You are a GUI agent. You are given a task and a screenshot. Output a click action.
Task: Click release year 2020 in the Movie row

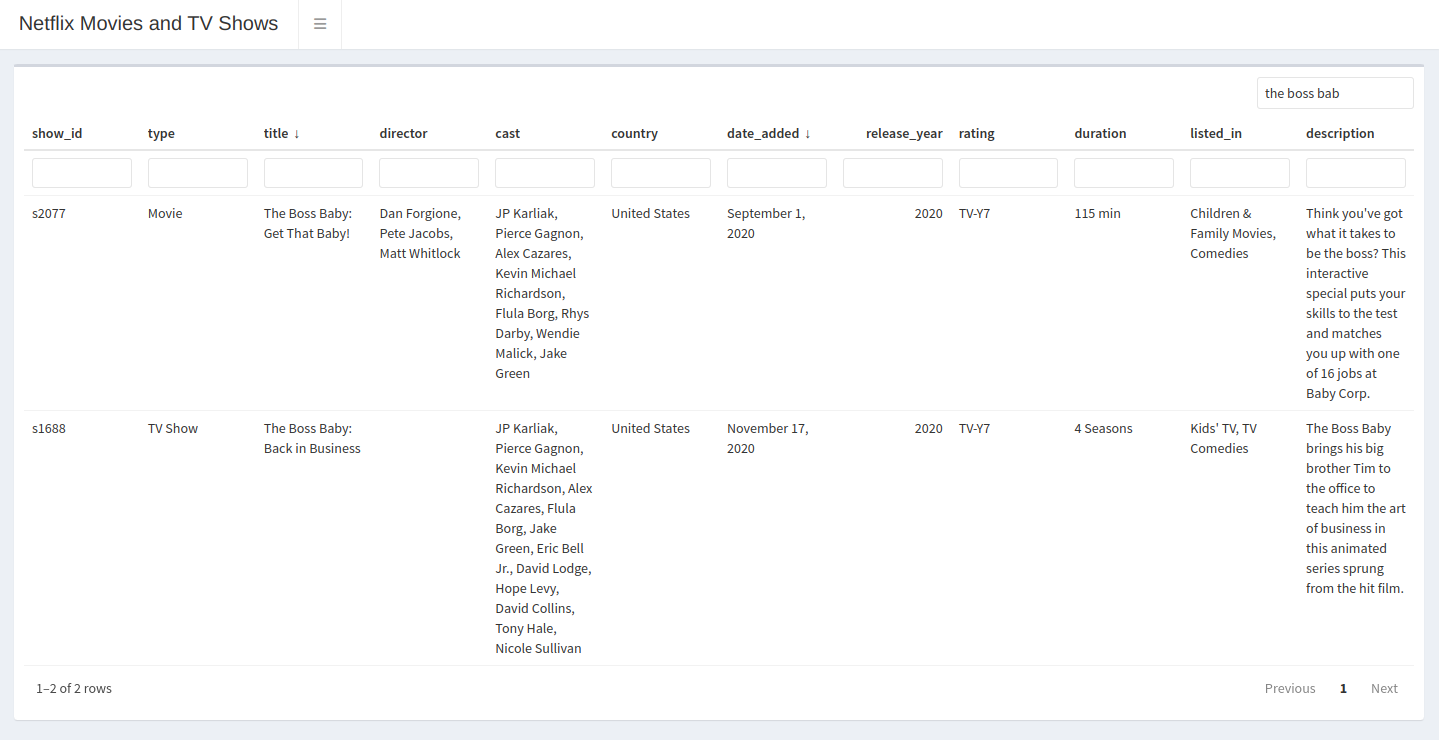click(x=928, y=213)
